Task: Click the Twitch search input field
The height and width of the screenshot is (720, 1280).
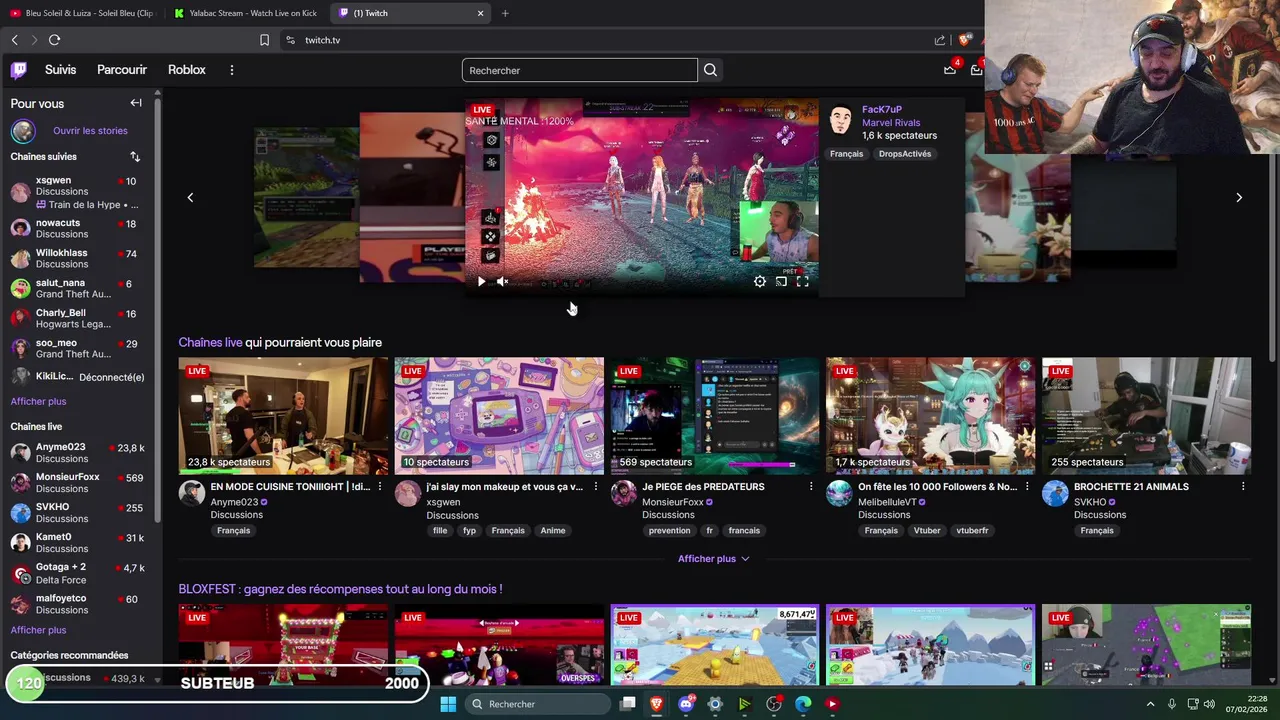Action: (x=580, y=70)
